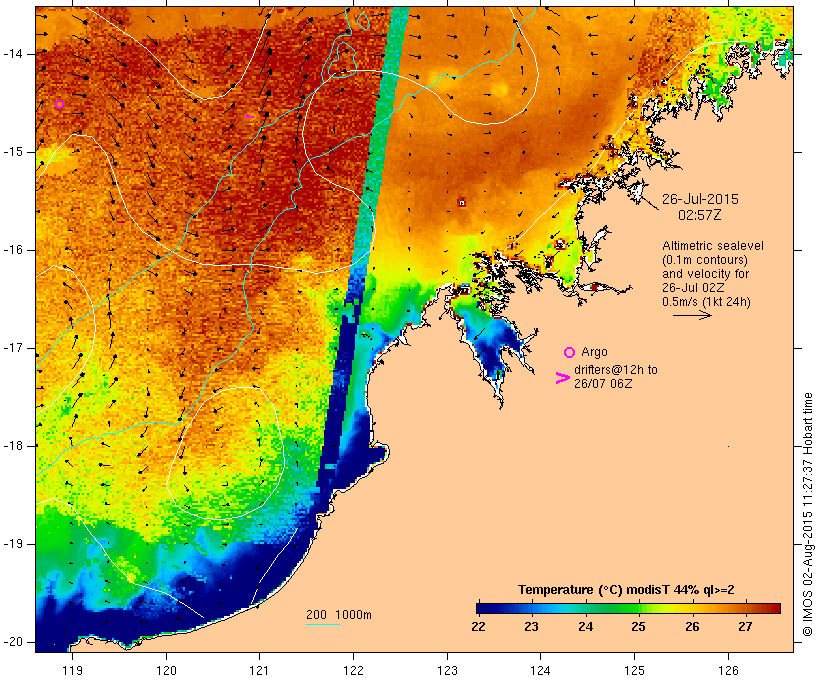
Task: Click the cyan 200 1000m isobath legend line
Action: (x=323, y=624)
